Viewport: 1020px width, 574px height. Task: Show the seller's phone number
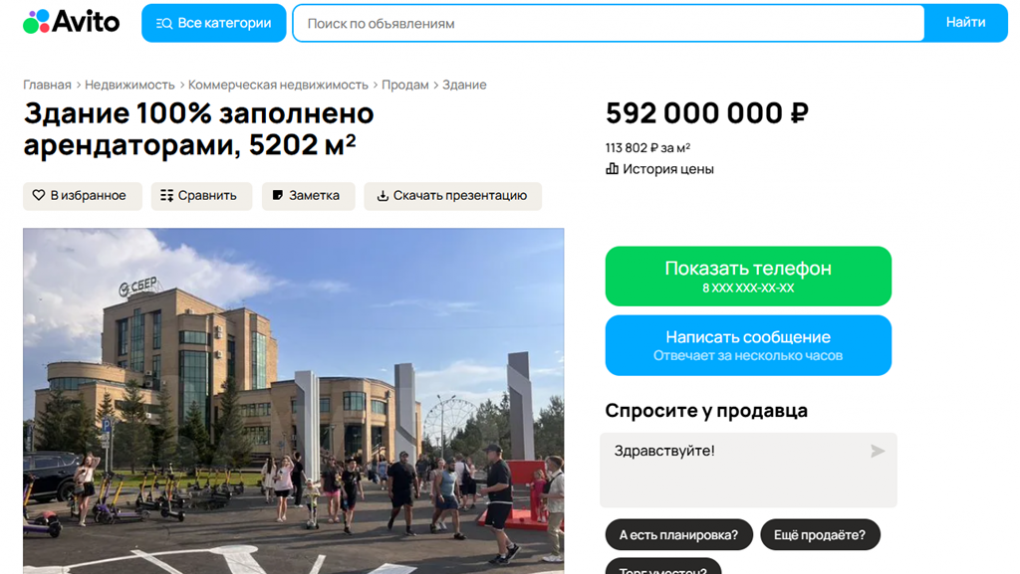click(748, 276)
